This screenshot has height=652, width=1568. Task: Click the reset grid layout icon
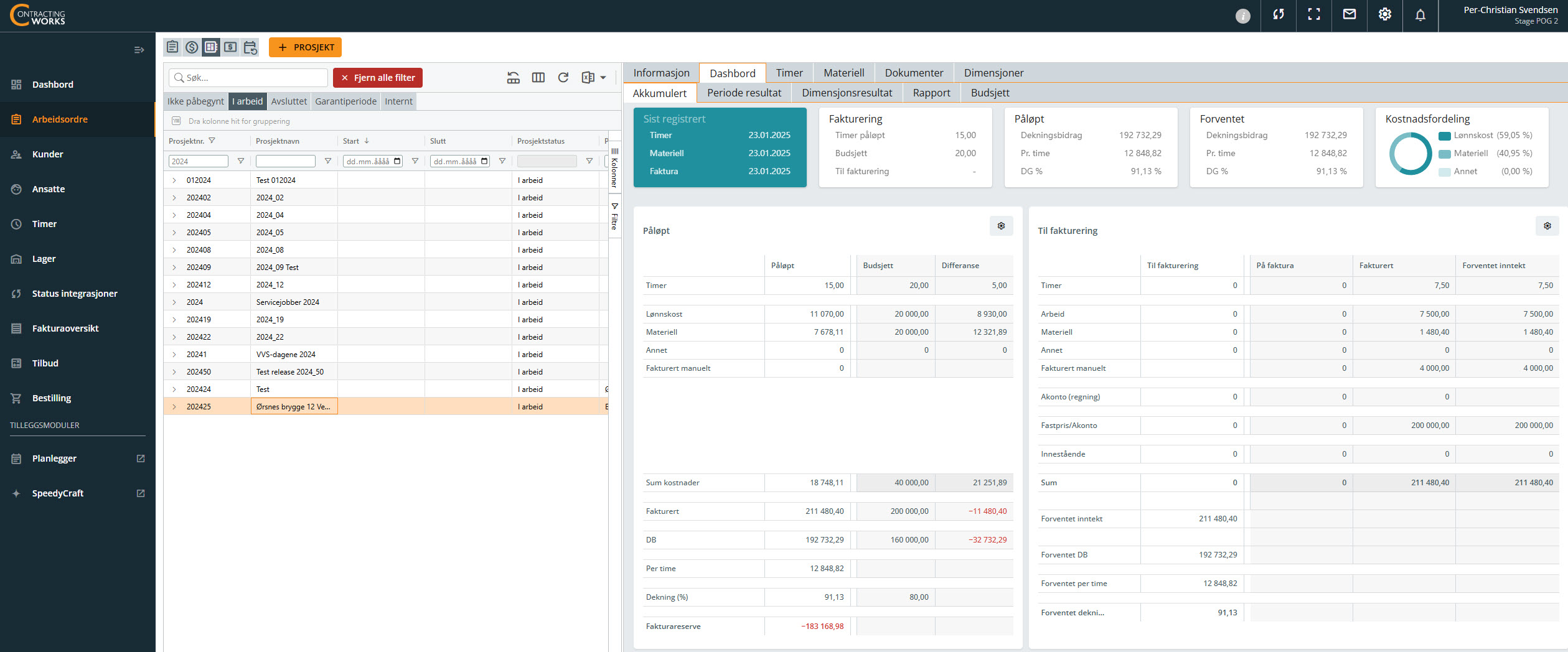[x=514, y=78]
